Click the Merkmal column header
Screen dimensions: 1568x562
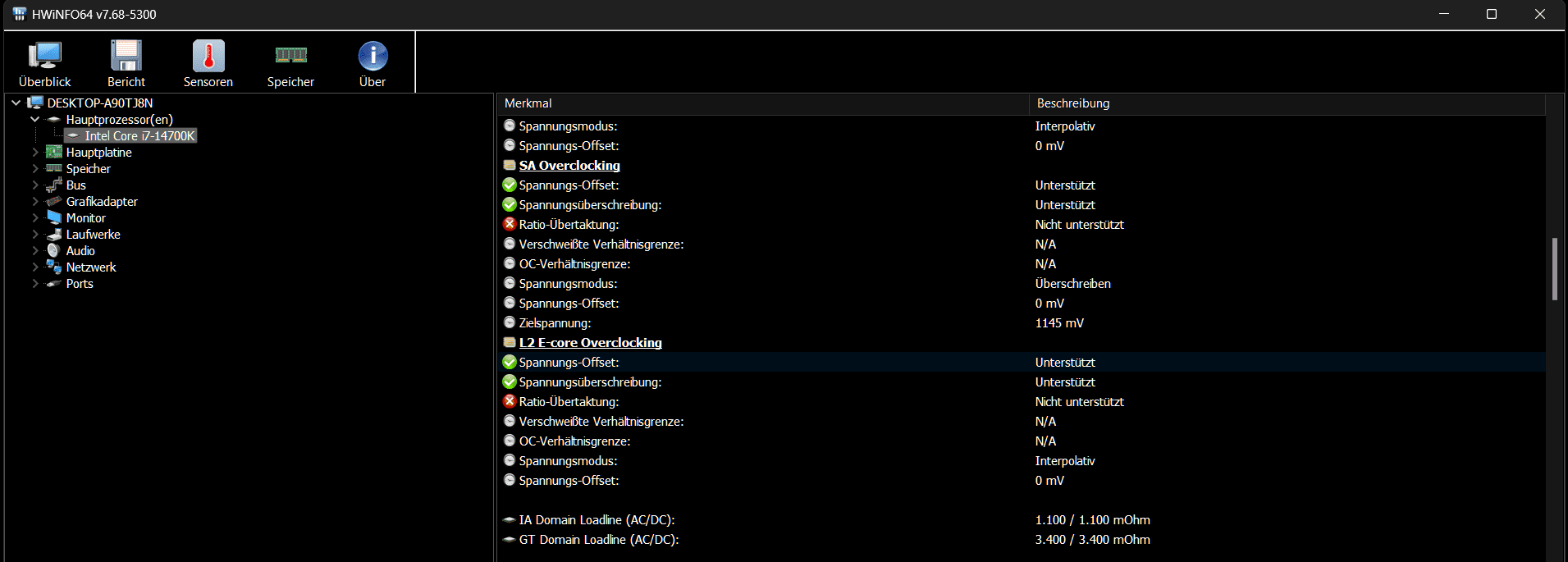tap(763, 103)
